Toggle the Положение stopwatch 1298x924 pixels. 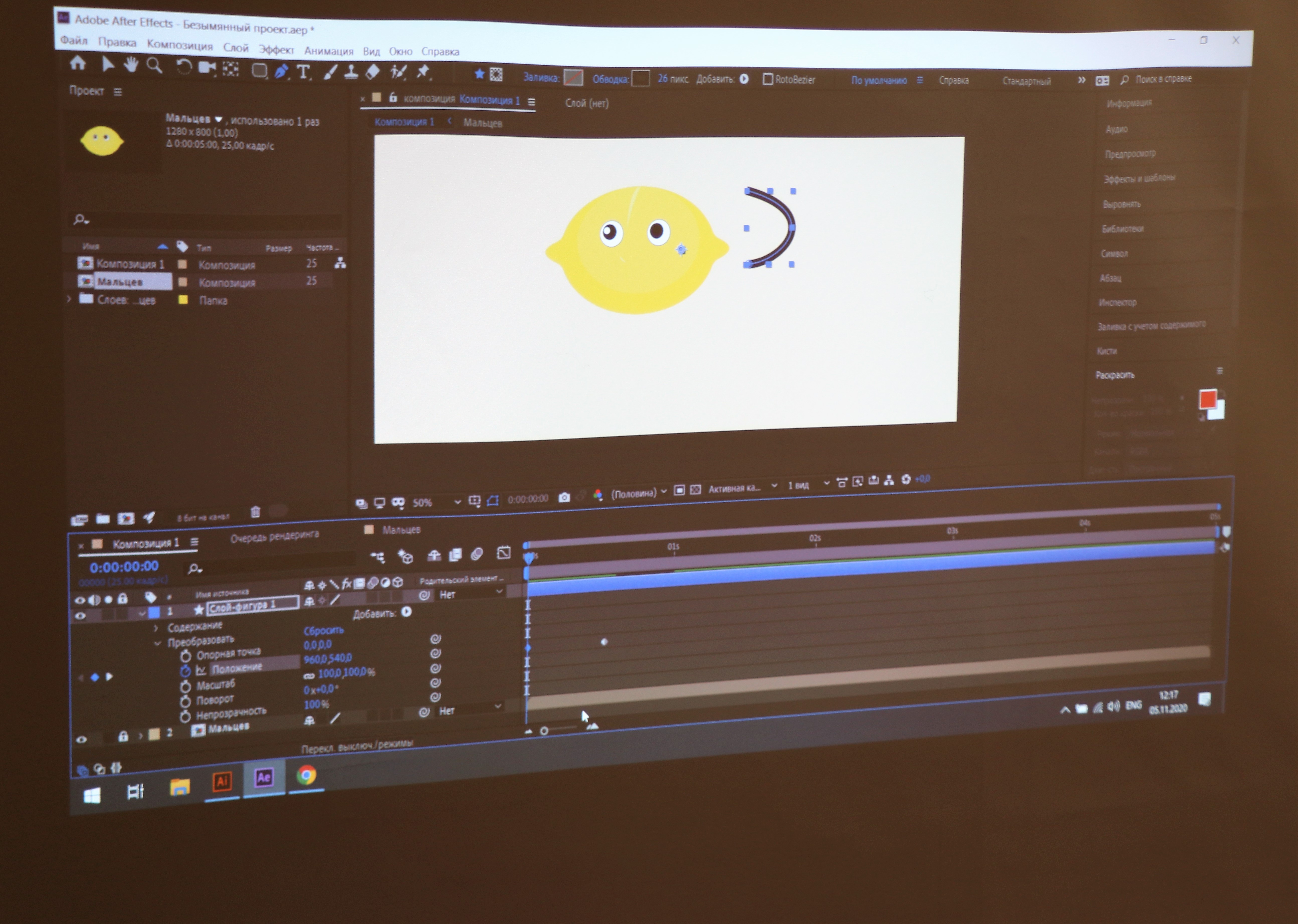(185, 671)
